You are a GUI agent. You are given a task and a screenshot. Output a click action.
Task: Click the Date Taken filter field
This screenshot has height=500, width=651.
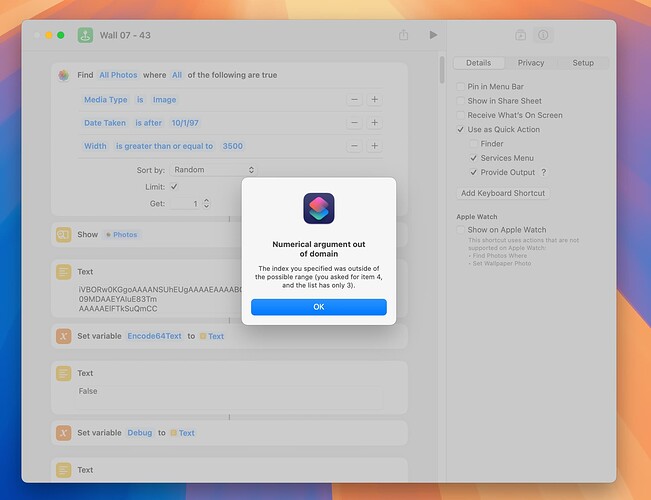coord(105,123)
